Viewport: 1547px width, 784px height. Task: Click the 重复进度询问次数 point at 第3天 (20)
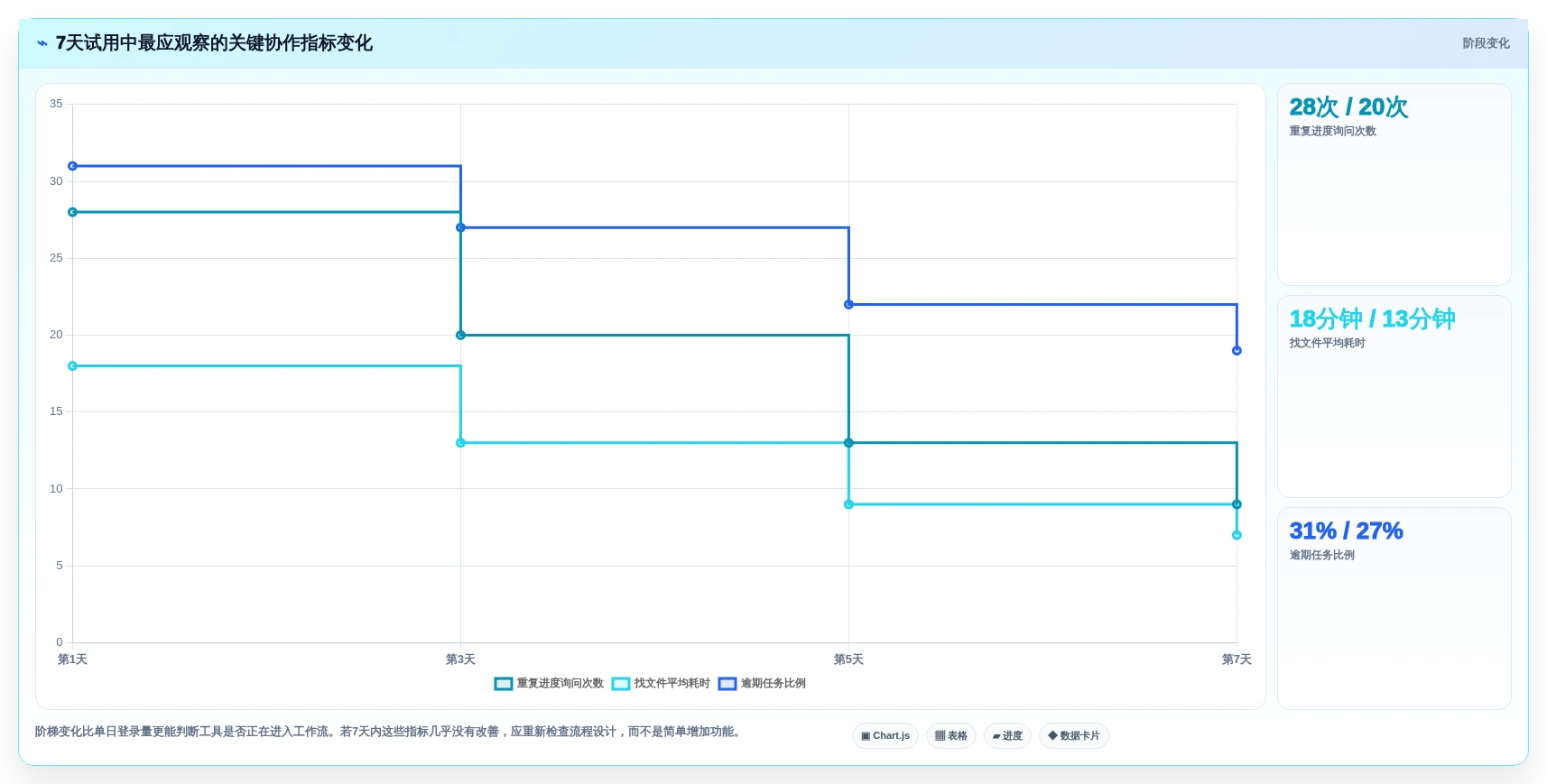461,336
